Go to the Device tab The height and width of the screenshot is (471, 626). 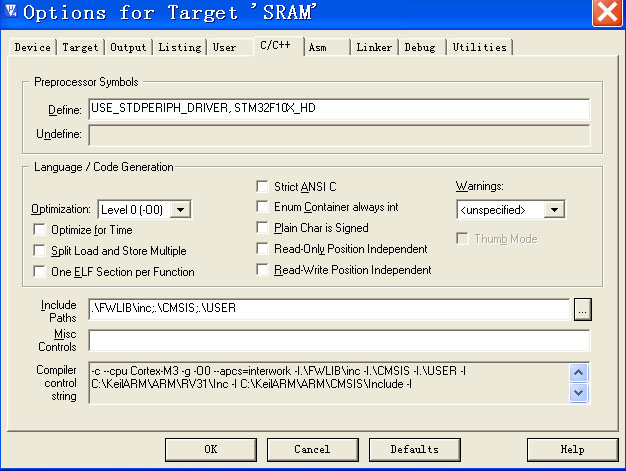pos(33,47)
